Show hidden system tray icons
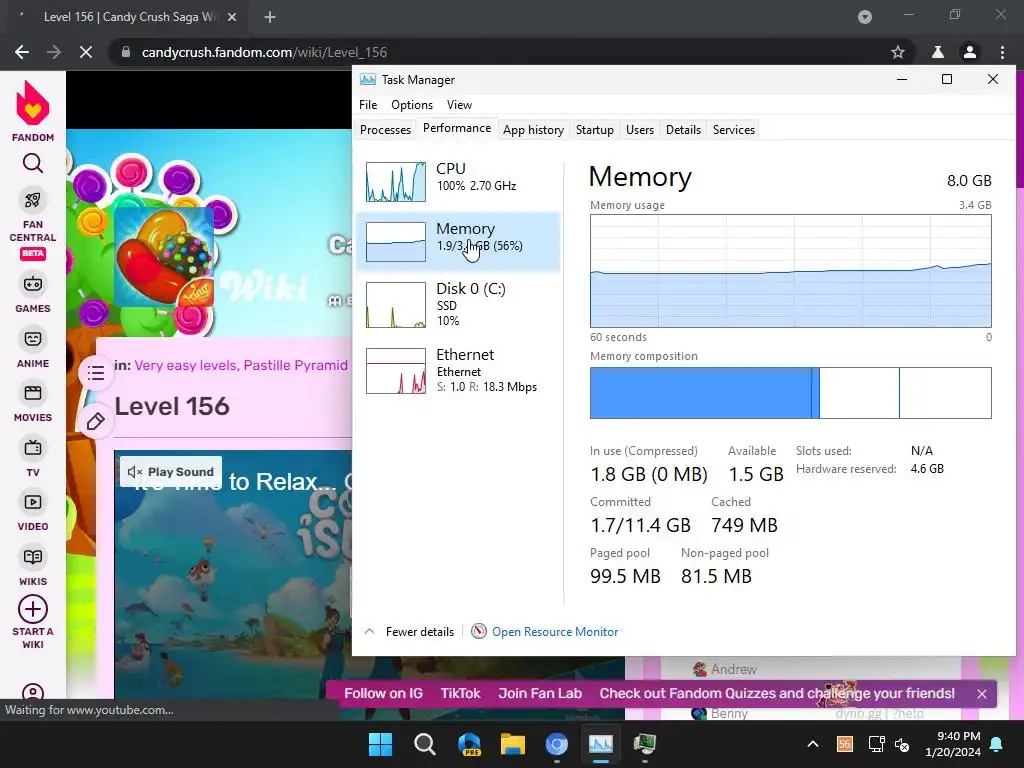 [x=813, y=744]
